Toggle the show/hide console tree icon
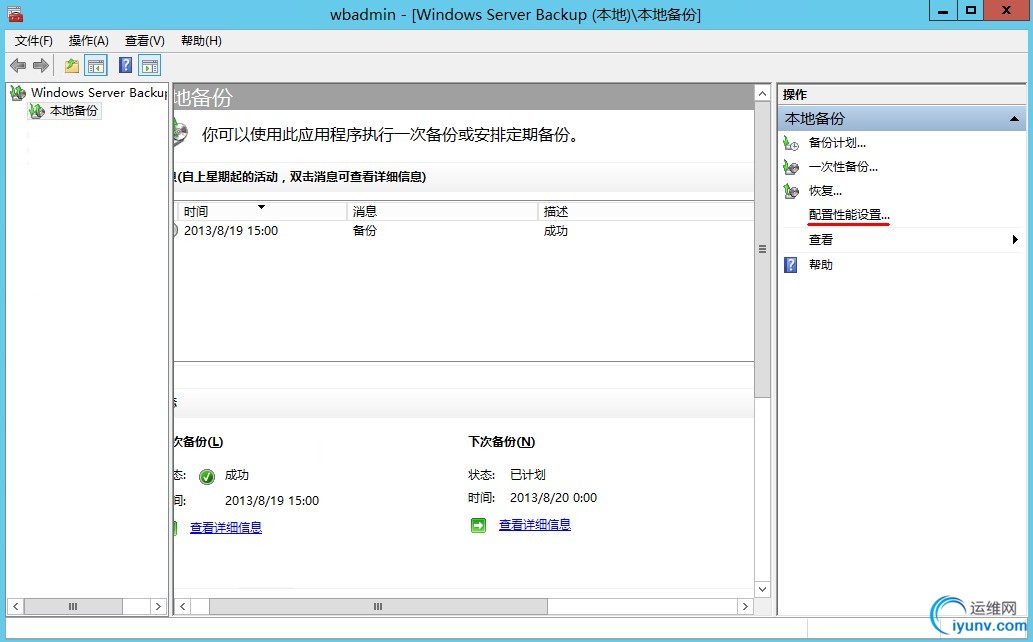Screen dimensions: 1033x642 (96, 65)
